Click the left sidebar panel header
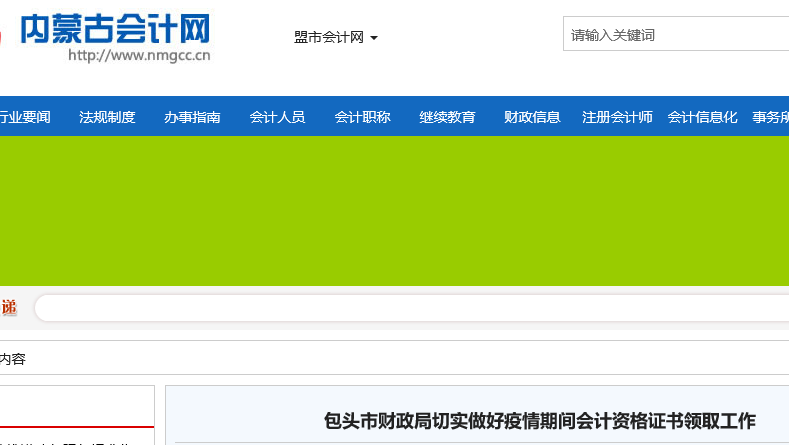Image resolution: width=789 pixels, height=445 pixels. [x=76, y=406]
